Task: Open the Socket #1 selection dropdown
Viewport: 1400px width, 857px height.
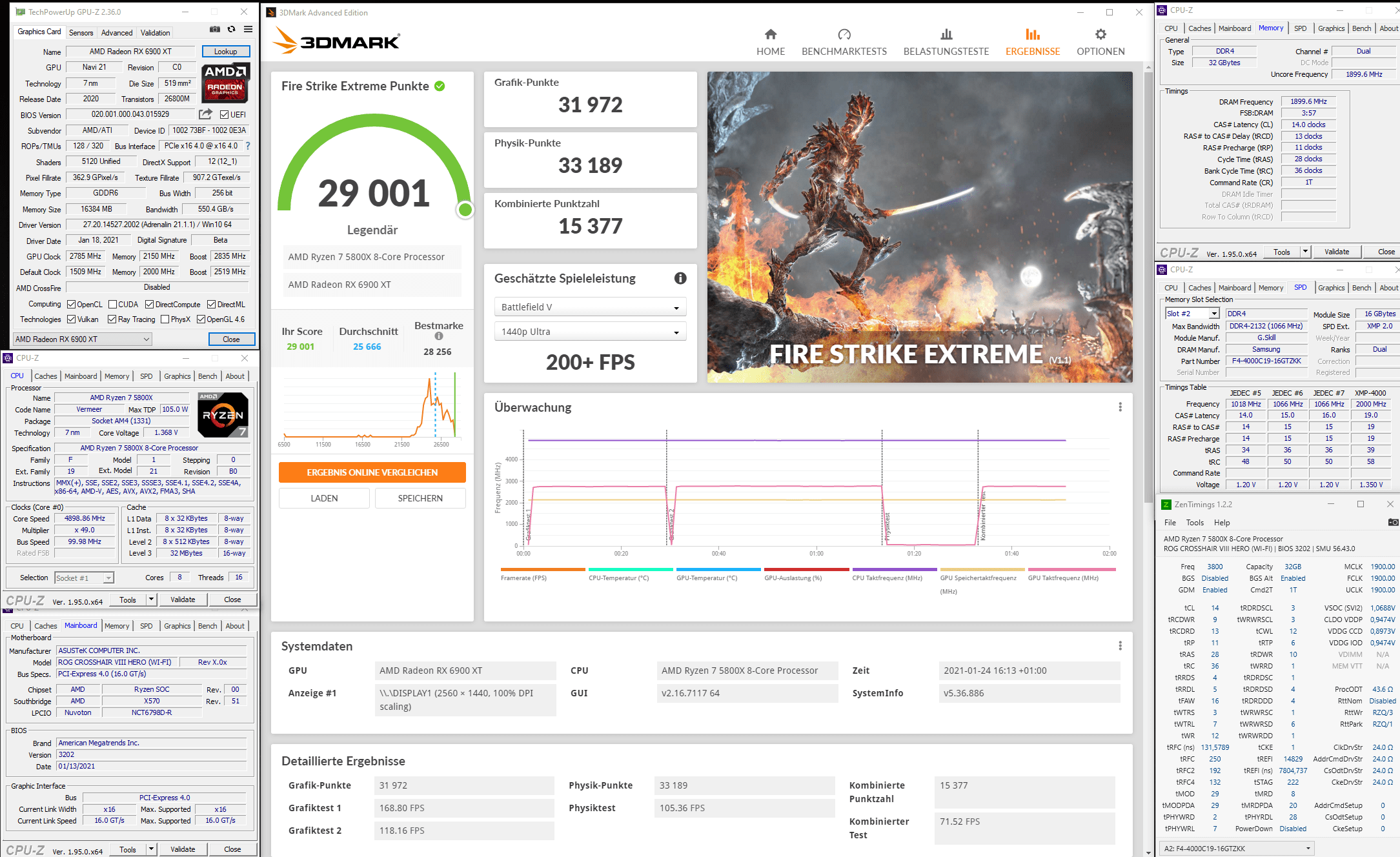Action: (84, 578)
